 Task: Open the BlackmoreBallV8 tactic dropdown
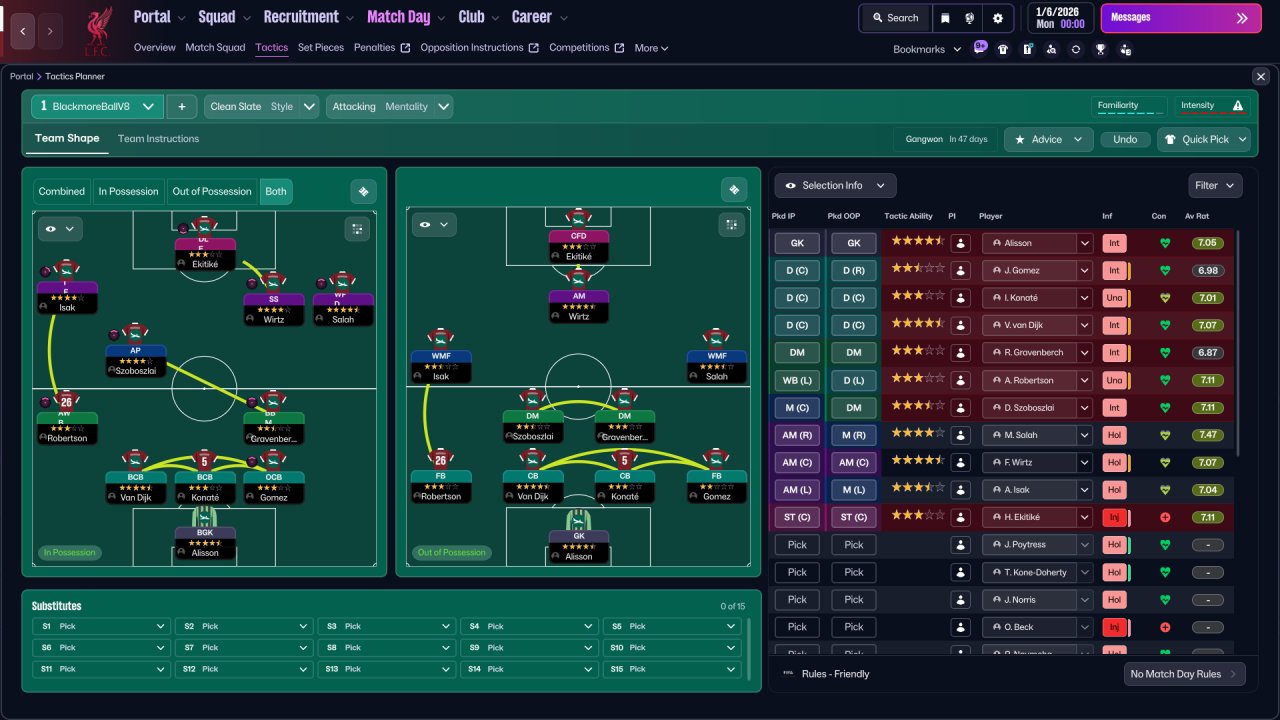pyautogui.click(x=97, y=106)
